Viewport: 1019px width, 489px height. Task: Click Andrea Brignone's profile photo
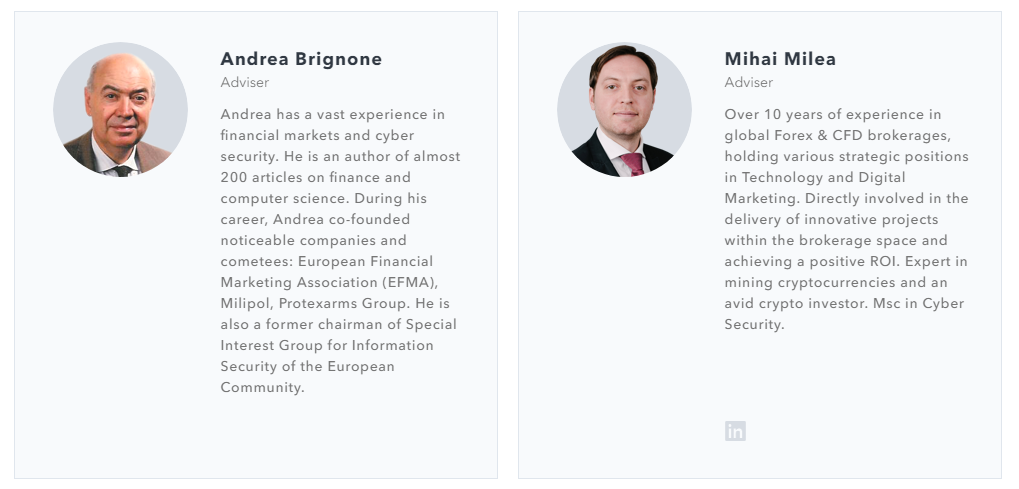point(120,110)
